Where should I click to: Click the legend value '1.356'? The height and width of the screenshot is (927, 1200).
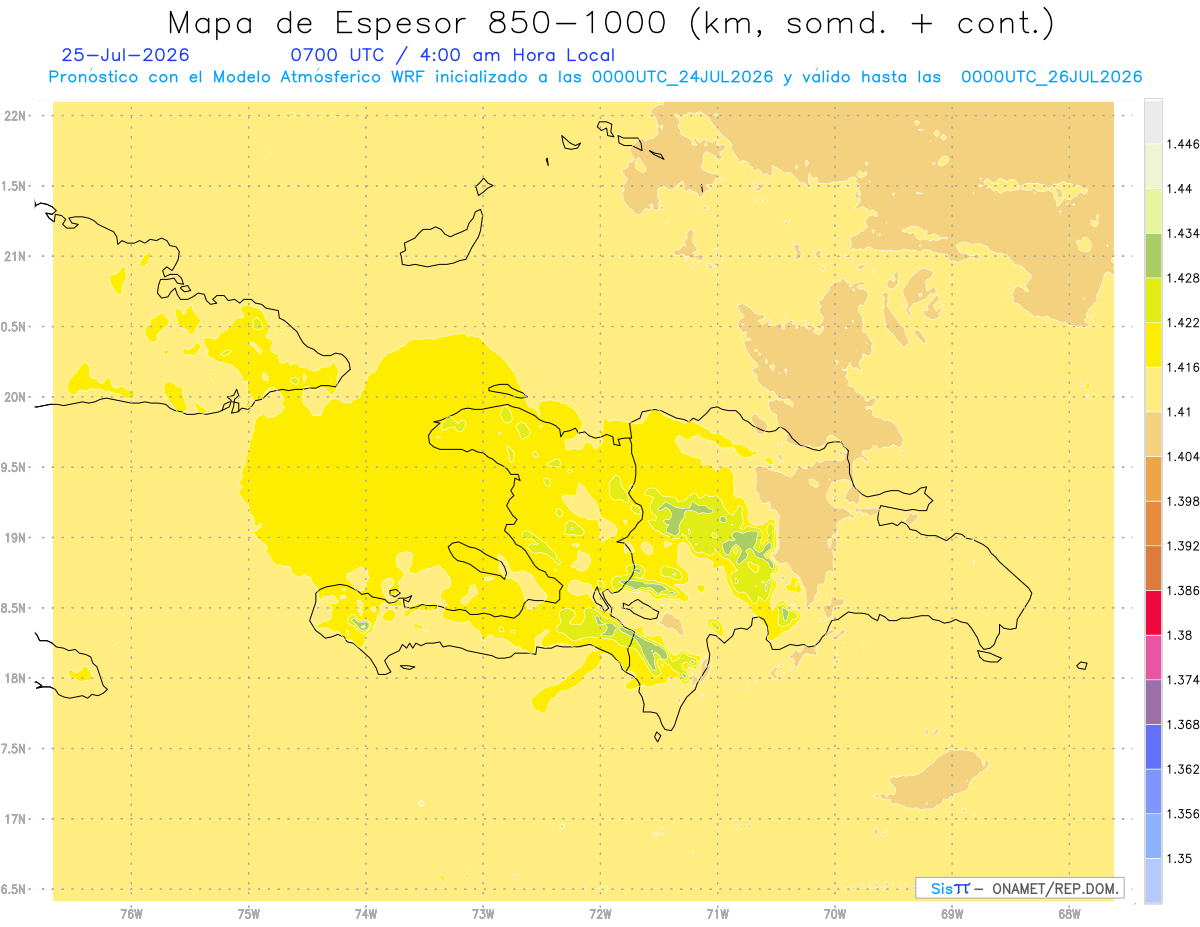tap(1184, 814)
